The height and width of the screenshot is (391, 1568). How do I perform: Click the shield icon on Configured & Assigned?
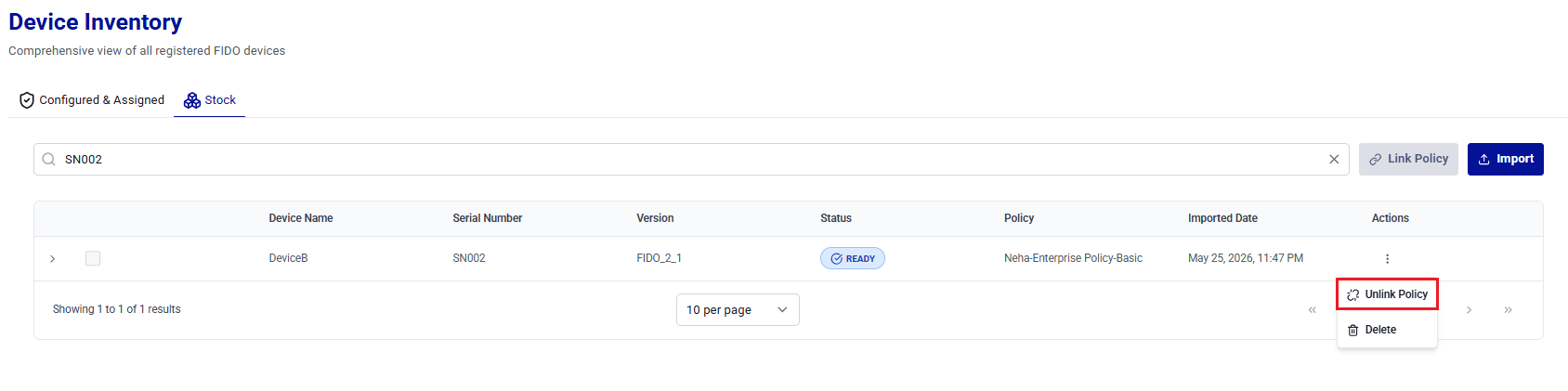click(27, 100)
